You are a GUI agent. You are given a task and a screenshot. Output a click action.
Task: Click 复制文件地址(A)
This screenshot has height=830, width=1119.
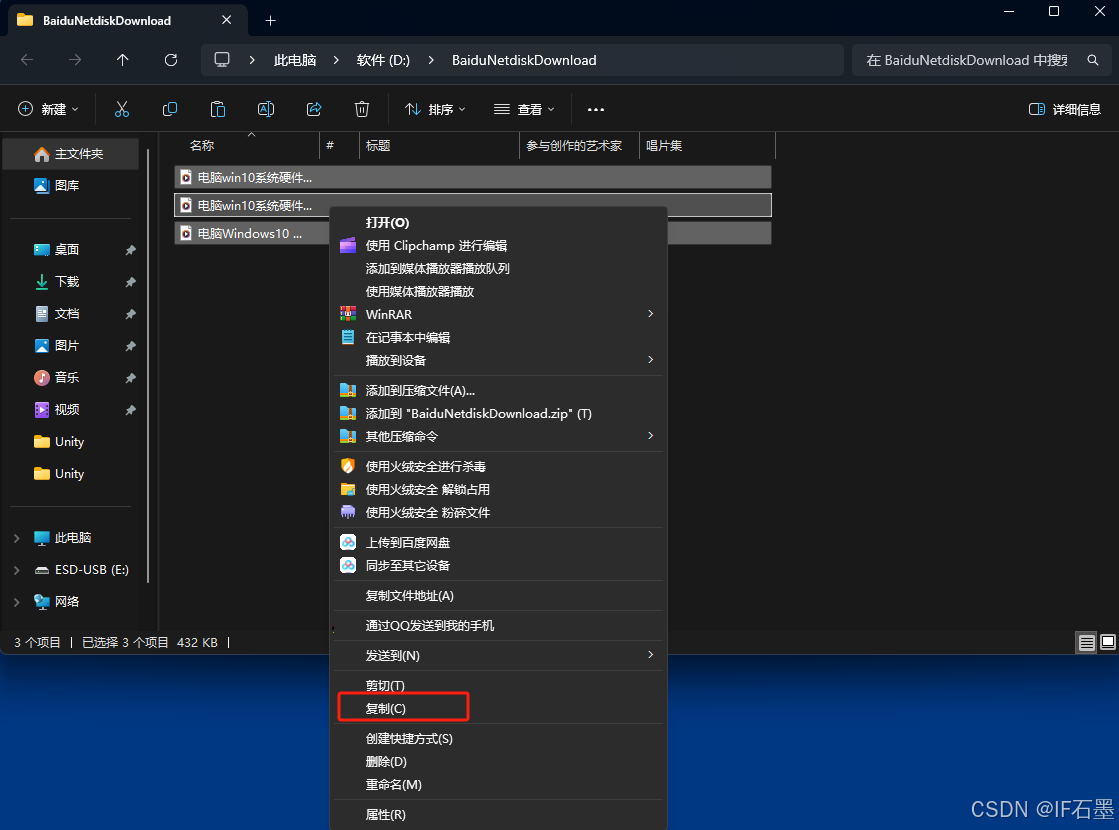point(498,595)
